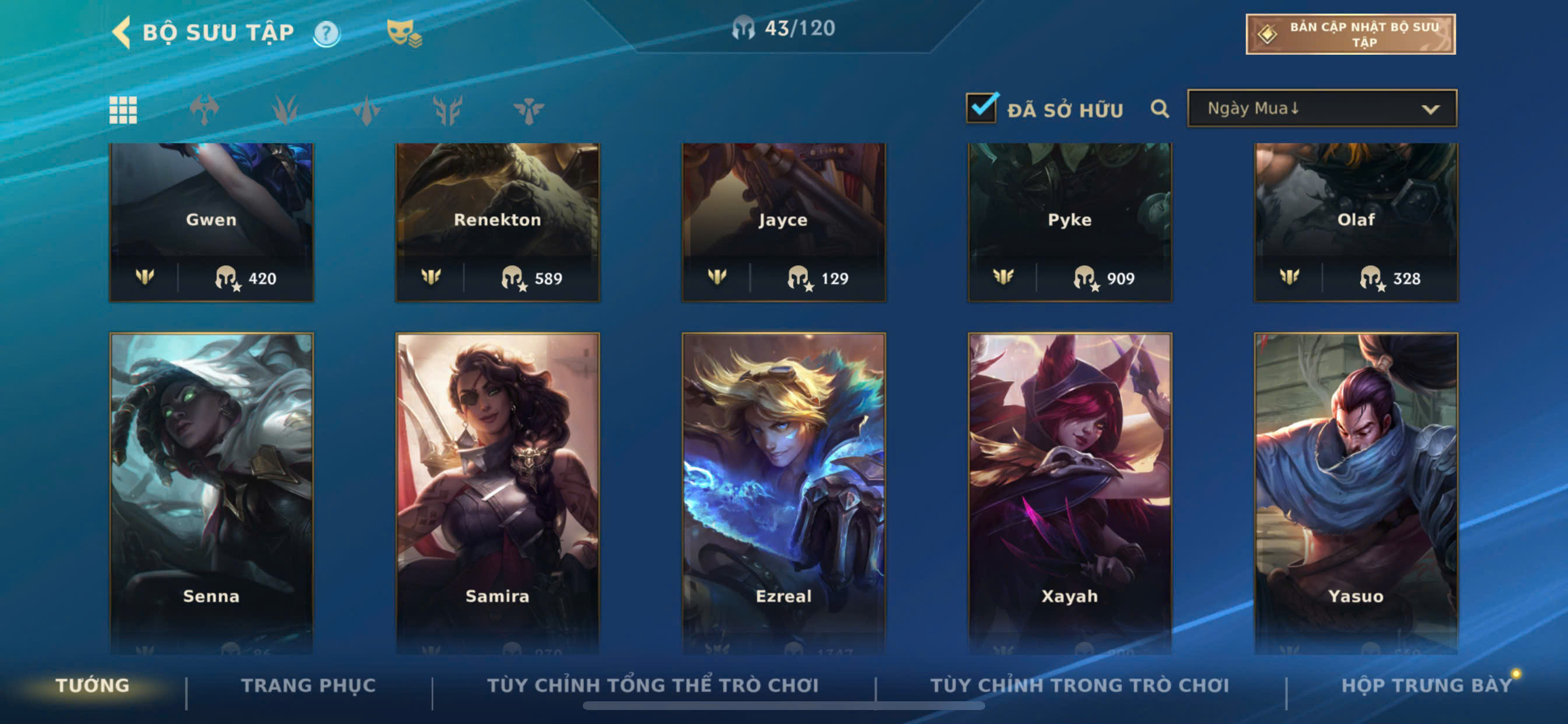Select the all-champions grid filter icon
Image resolution: width=1568 pixels, height=724 pixels.
click(123, 110)
